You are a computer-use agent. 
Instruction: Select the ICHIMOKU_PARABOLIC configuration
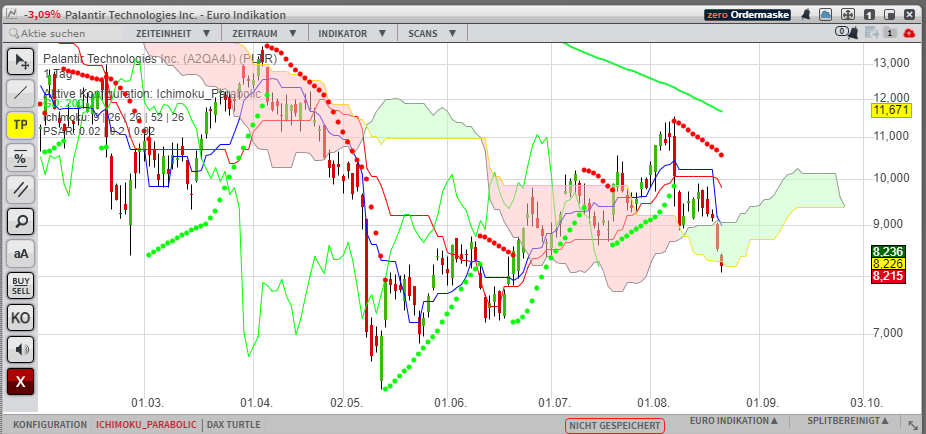tap(146, 425)
